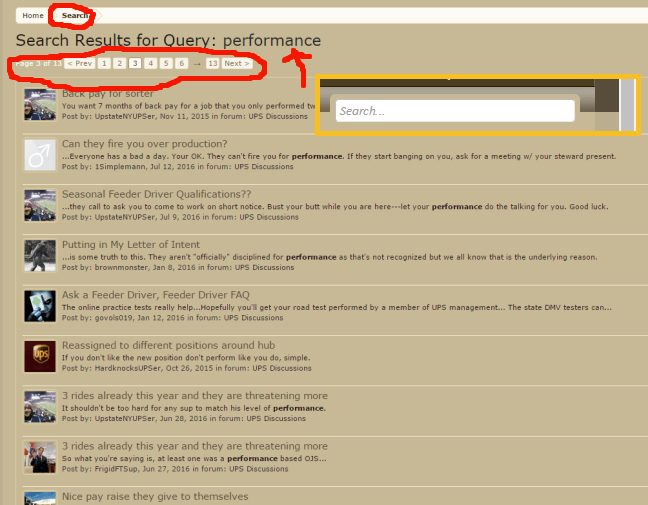Open 'Putting in My Letter of Intent'

(x=131, y=245)
